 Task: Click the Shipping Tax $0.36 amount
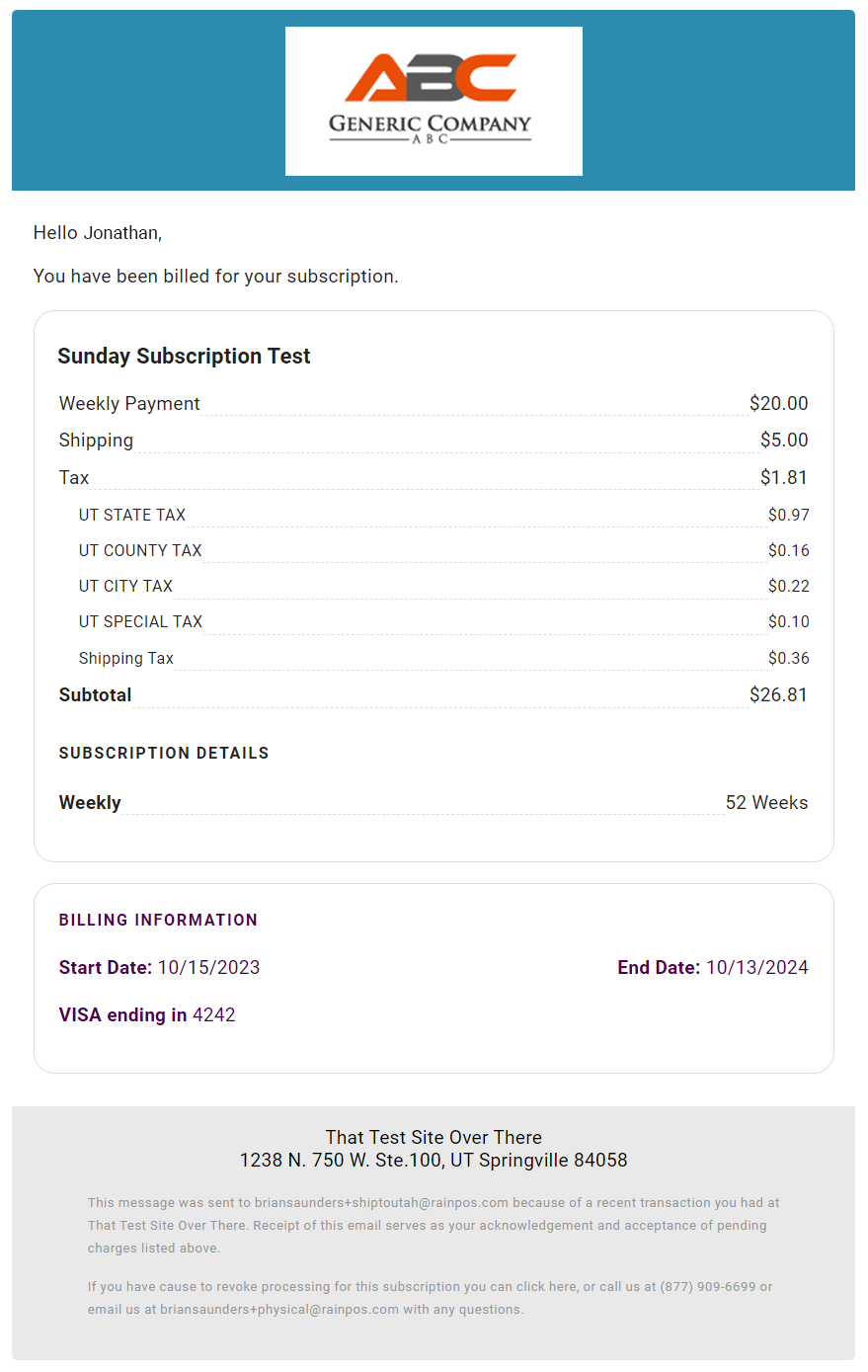point(789,658)
